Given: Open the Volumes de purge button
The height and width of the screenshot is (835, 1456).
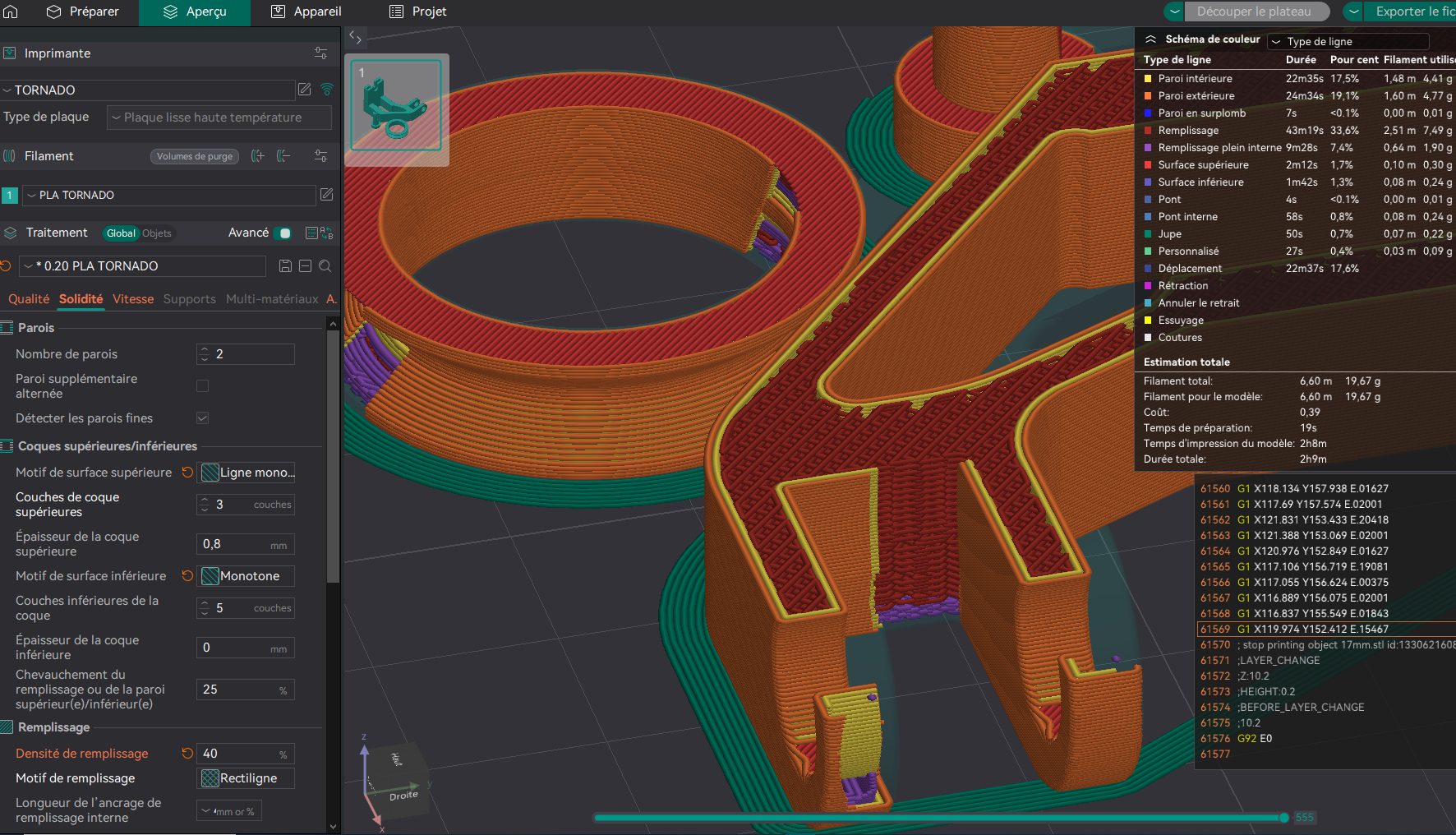Looking at the screenshot, I should pos(195,156).
